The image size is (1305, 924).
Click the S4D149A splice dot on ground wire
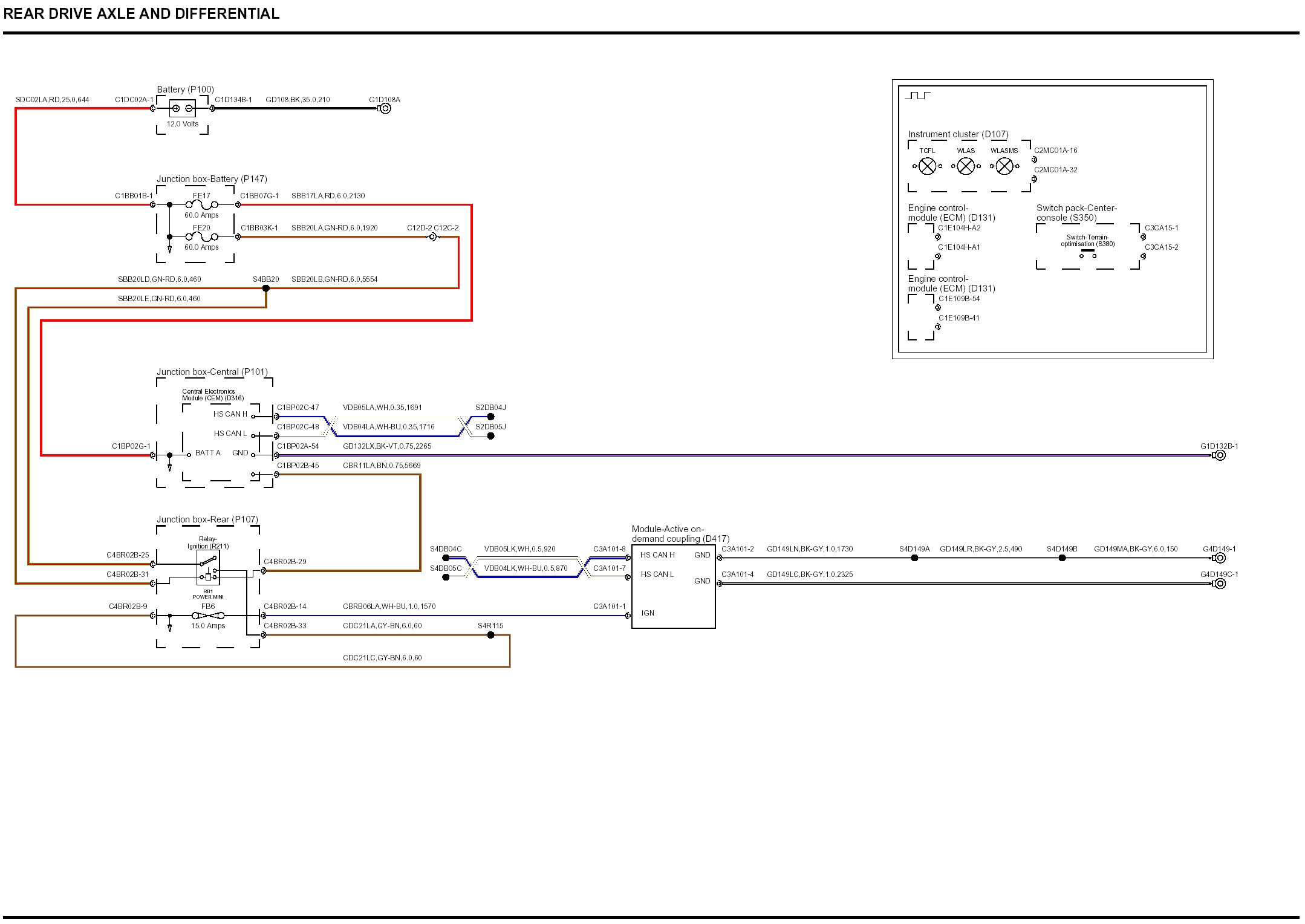(x=914, y=558)
